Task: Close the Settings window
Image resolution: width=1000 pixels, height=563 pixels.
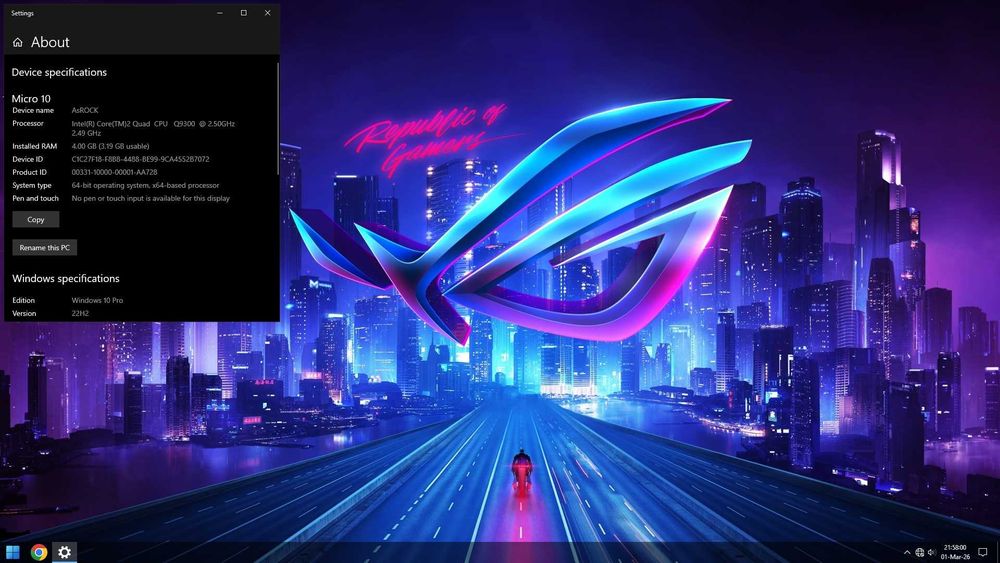Action: (268, 13)
